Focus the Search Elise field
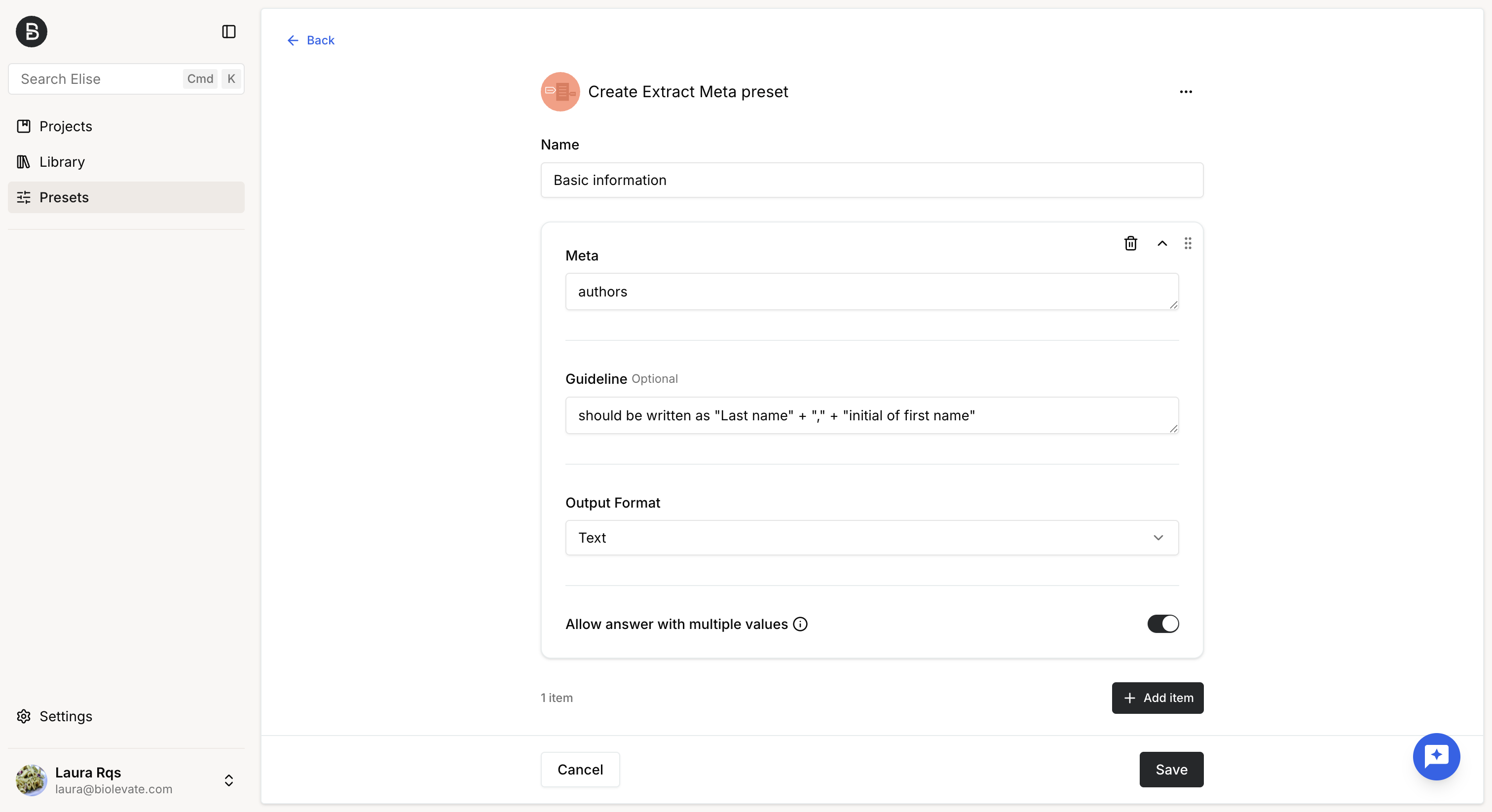 [126, 79]
